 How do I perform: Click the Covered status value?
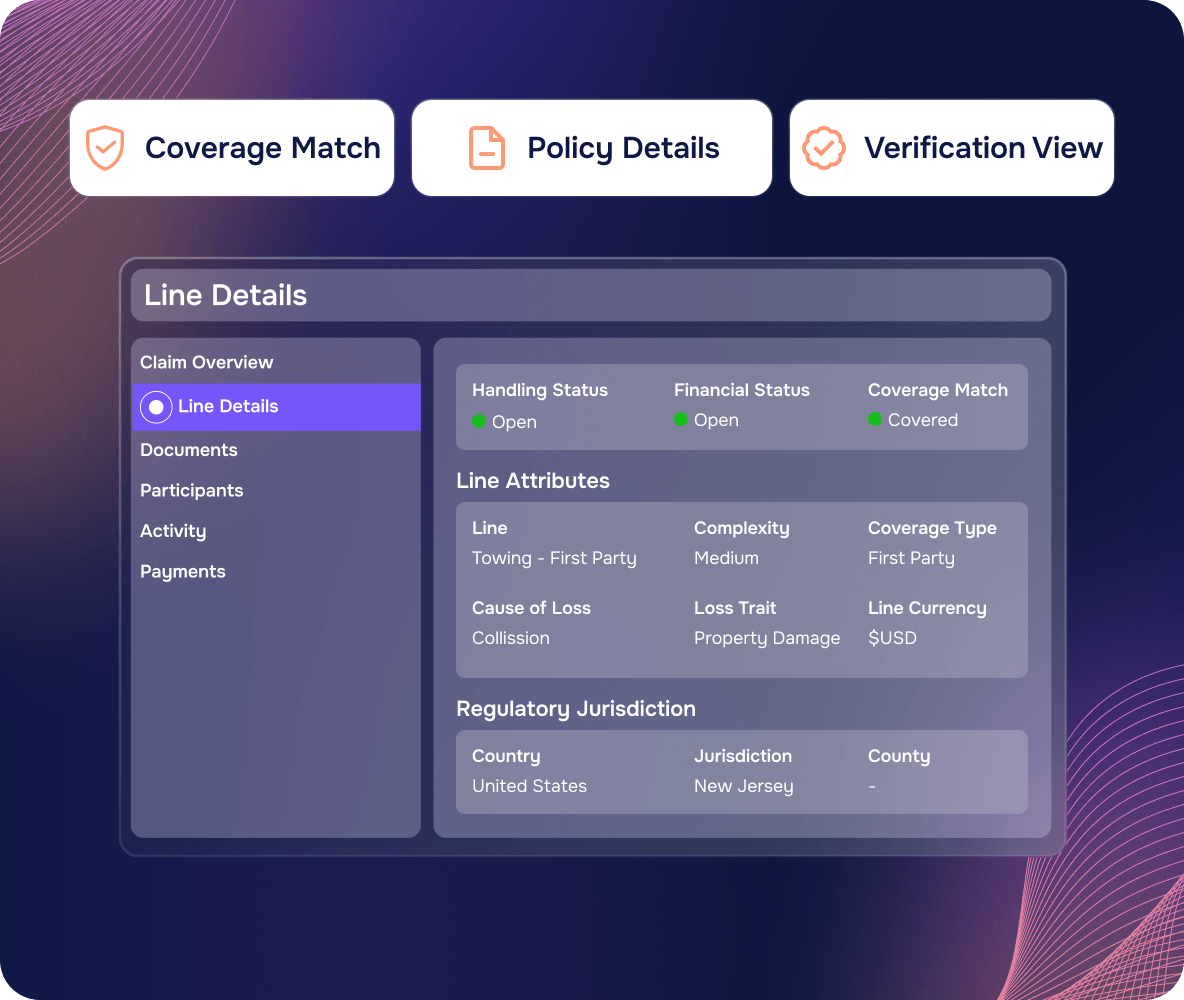[x=923, y=420]
